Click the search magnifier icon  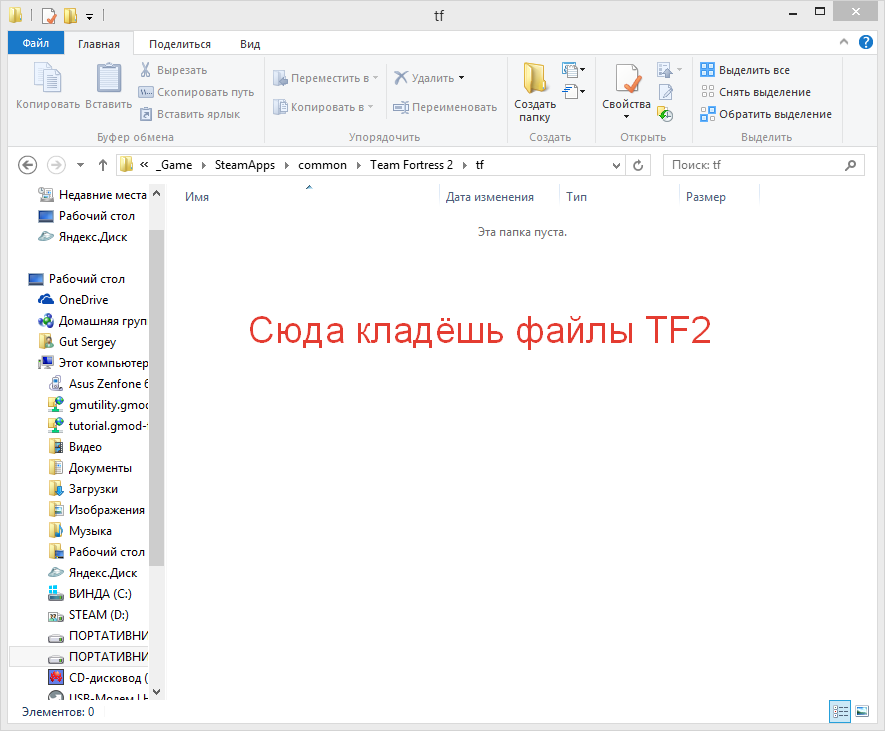point(851,165)
